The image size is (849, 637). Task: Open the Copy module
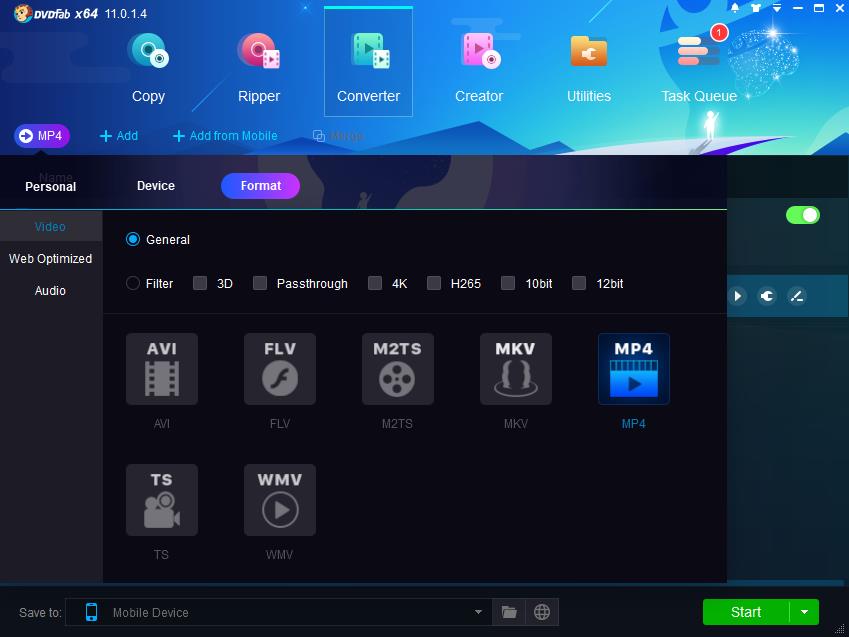click(x=148, y=68)
